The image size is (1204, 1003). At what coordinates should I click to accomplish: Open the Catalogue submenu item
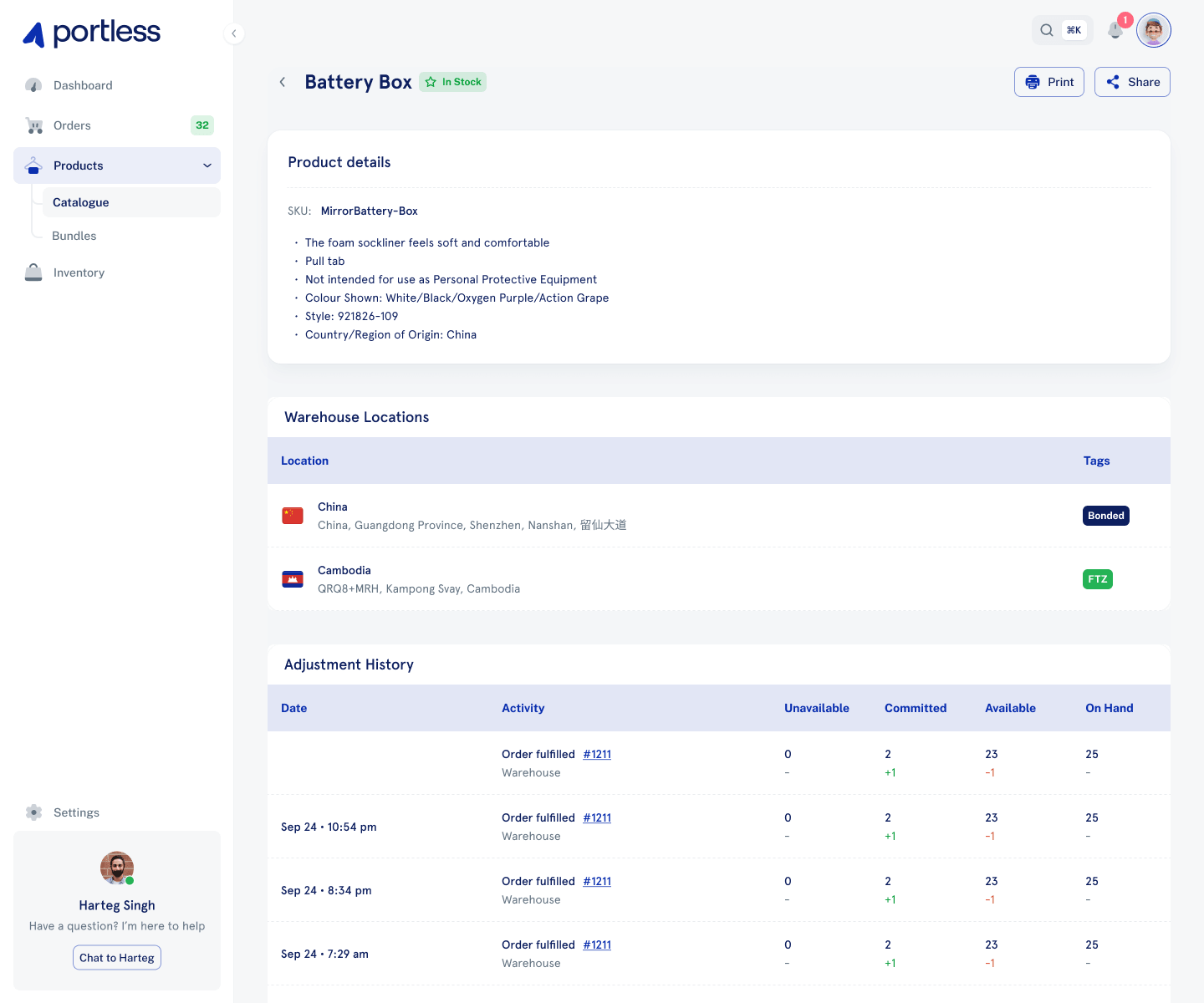click(x=131, y=202)
